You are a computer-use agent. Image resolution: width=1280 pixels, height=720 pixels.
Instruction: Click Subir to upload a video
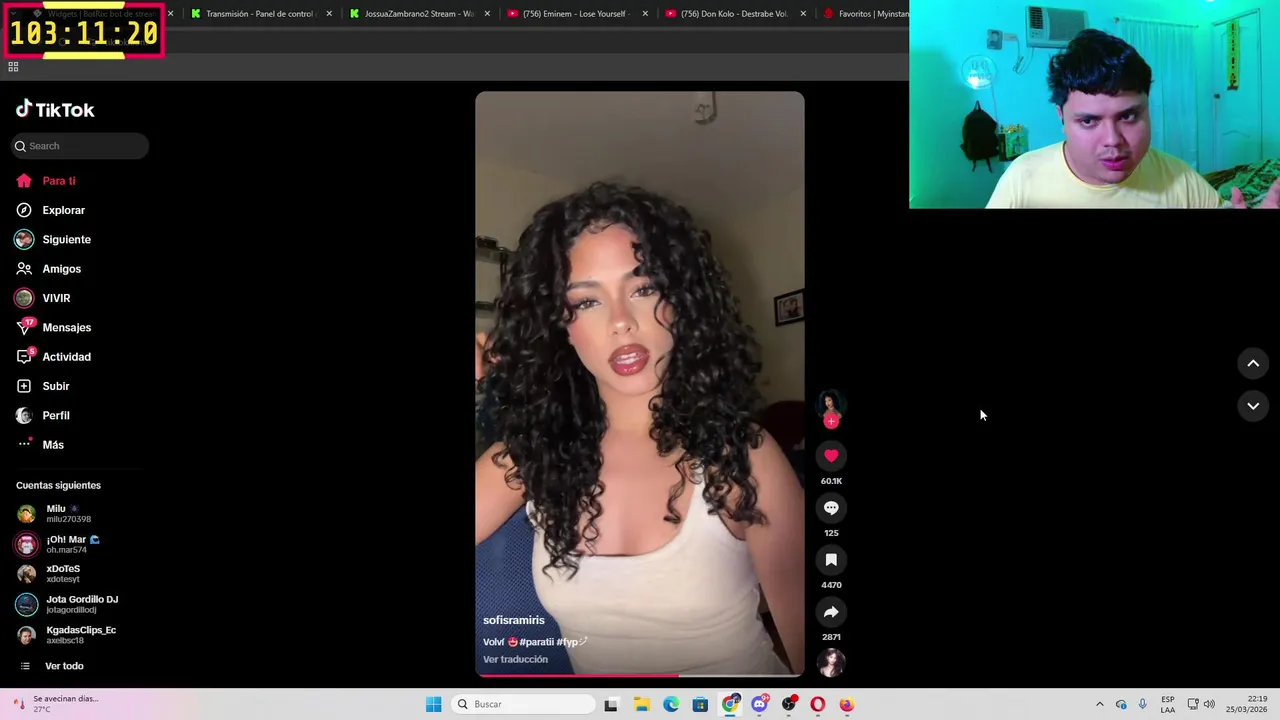43,386
